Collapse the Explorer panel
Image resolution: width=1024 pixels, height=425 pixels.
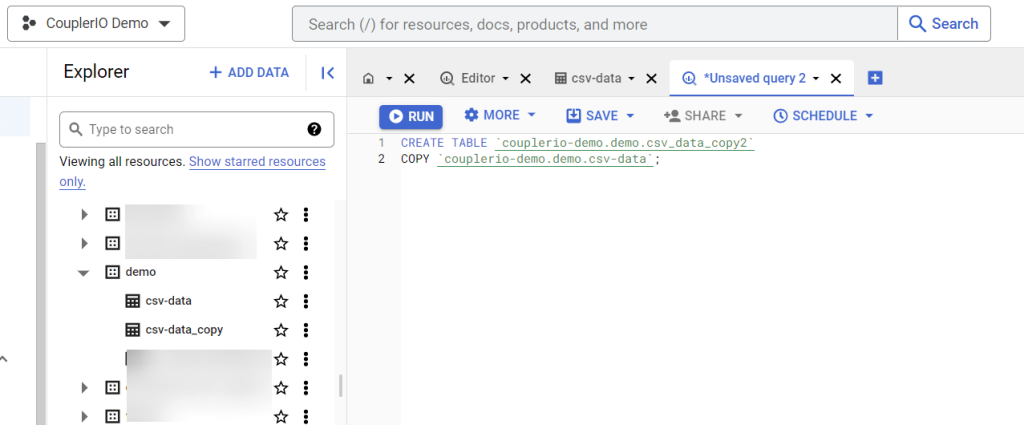pos(328,73)
